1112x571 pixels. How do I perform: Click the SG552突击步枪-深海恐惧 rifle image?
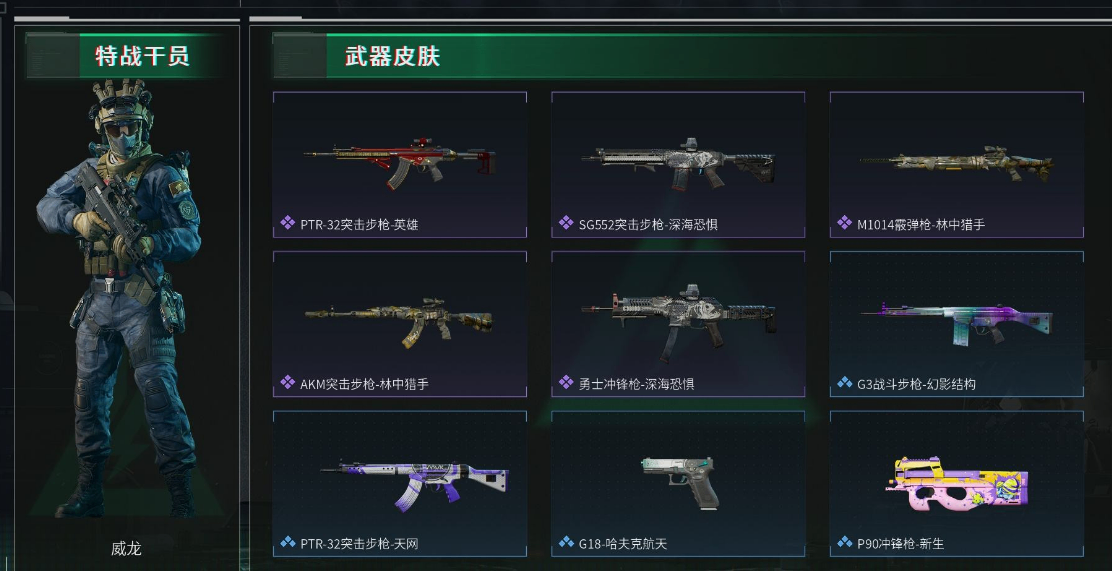[x=678, y=164]
